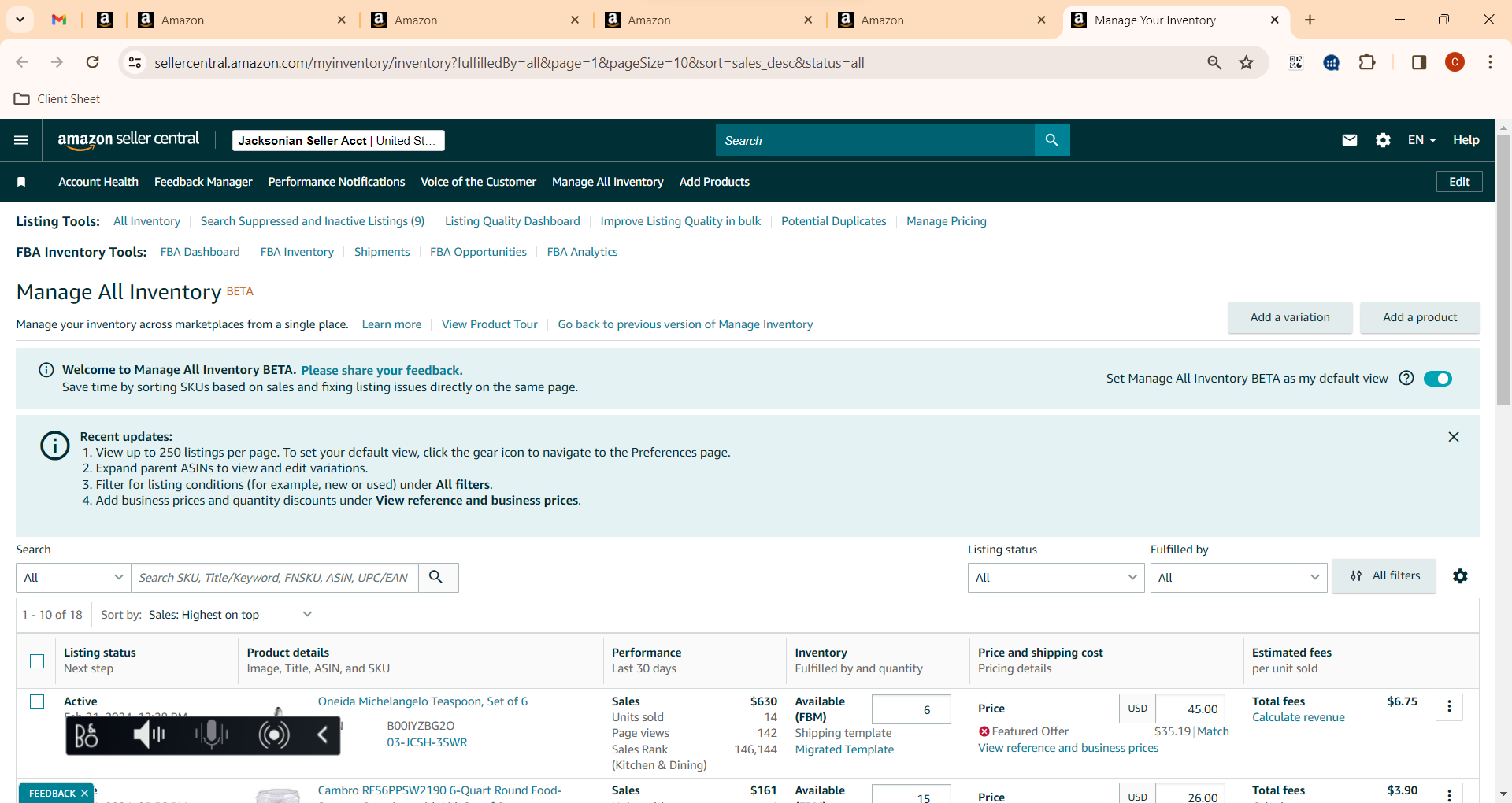This screenshot has height=803, width=1512.
Task: Open the kebab menu for Oneida Teaspoon row
Action: (x=1449, y=707)
